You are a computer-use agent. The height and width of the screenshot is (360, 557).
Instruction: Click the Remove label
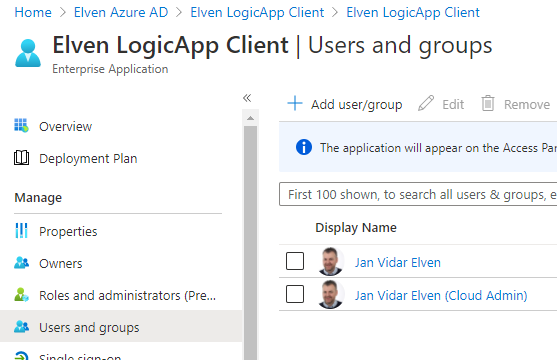[527, 104]
